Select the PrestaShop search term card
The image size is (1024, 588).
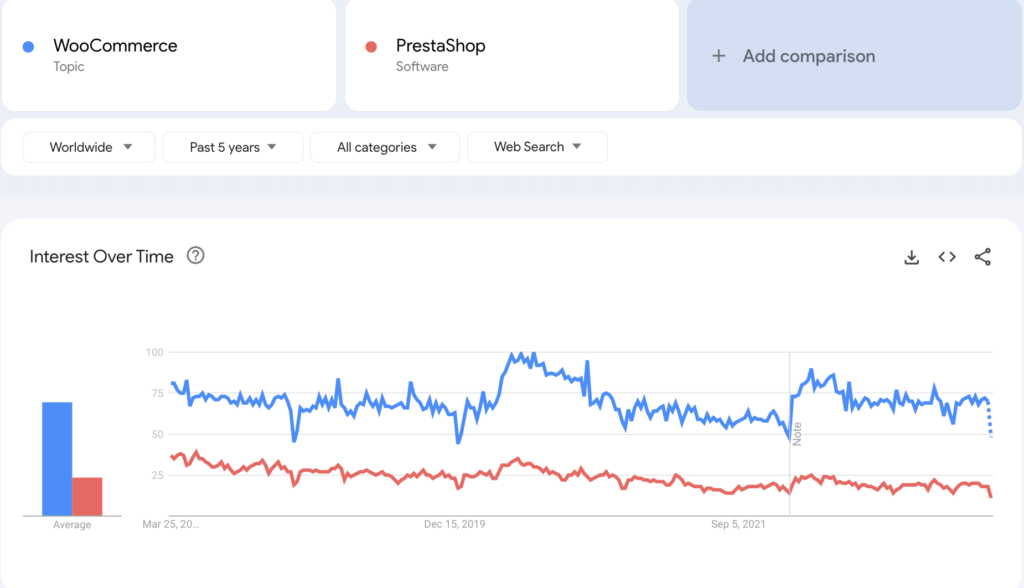[x=511, y=55]
